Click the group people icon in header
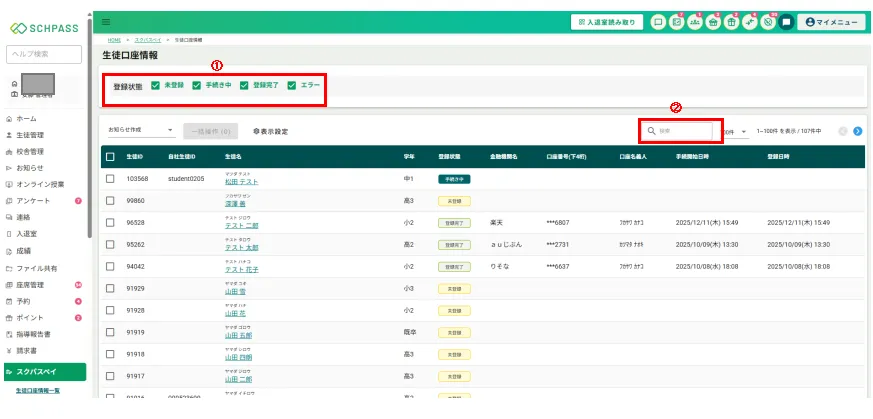 tap(694, 21)
